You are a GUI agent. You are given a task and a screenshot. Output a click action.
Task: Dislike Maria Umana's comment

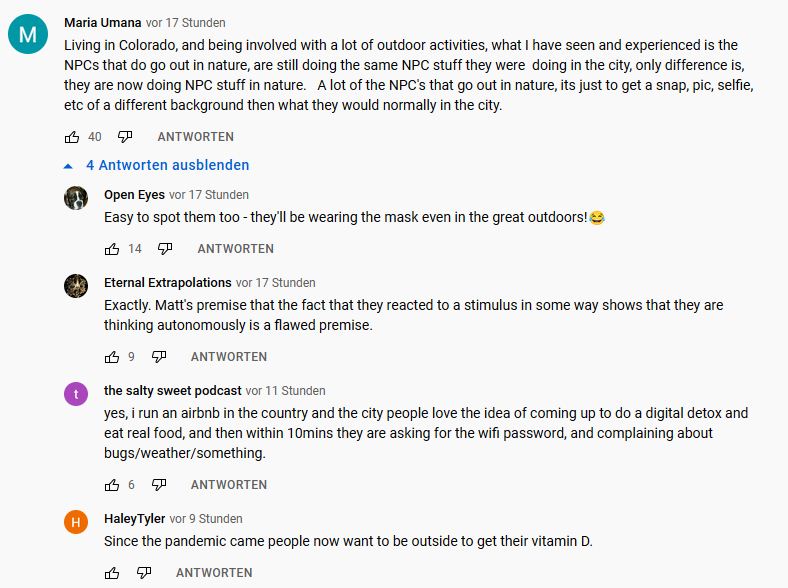[x=125, y=137]
